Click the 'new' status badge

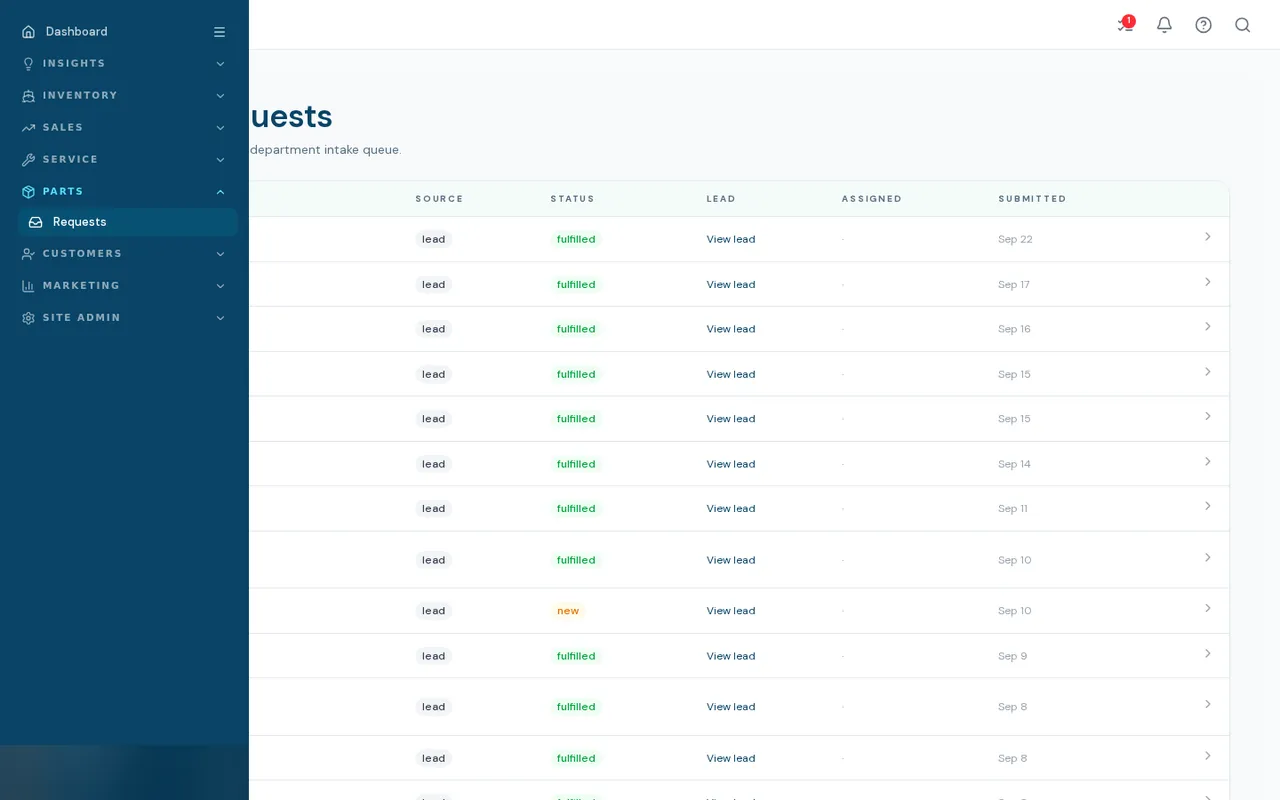coord(568,611)
